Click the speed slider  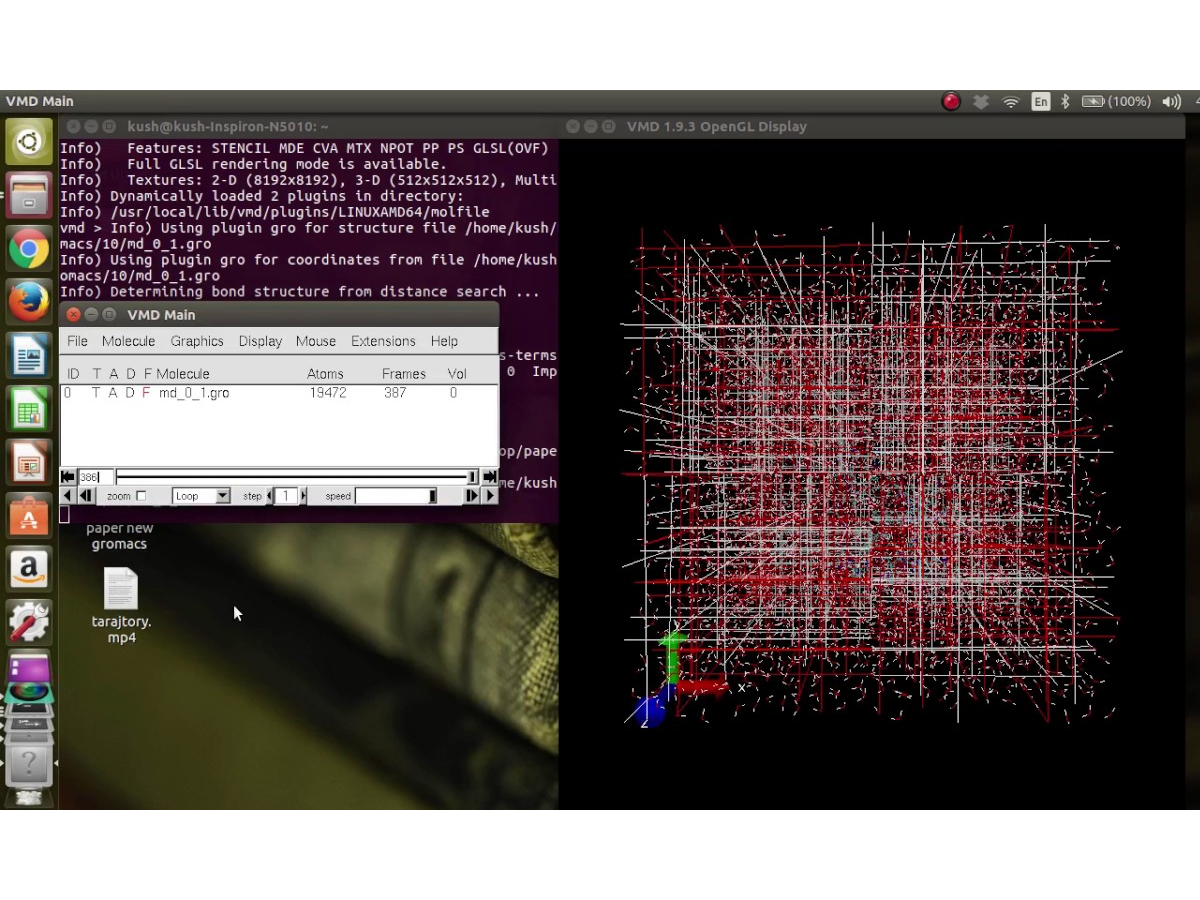pos(396,496)
